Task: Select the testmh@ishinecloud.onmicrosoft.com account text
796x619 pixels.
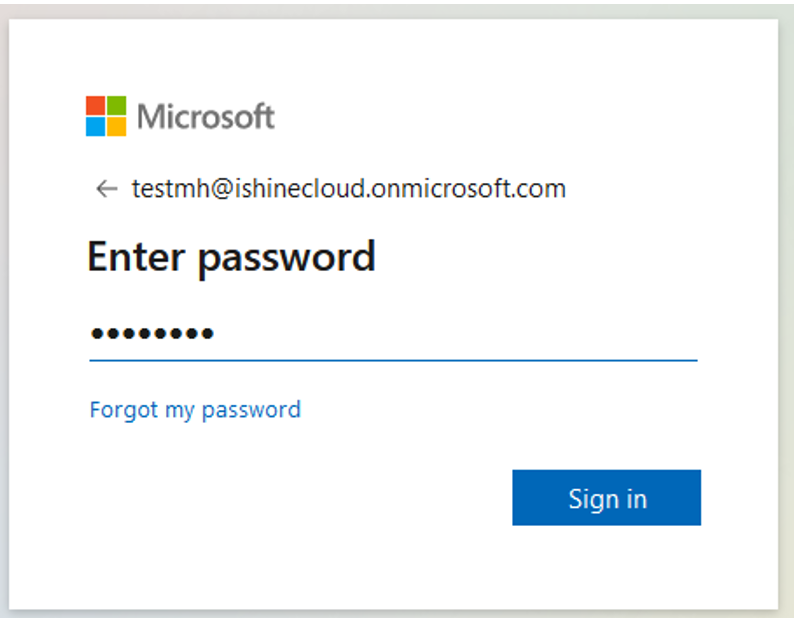Action: click(x=349, y=188)
